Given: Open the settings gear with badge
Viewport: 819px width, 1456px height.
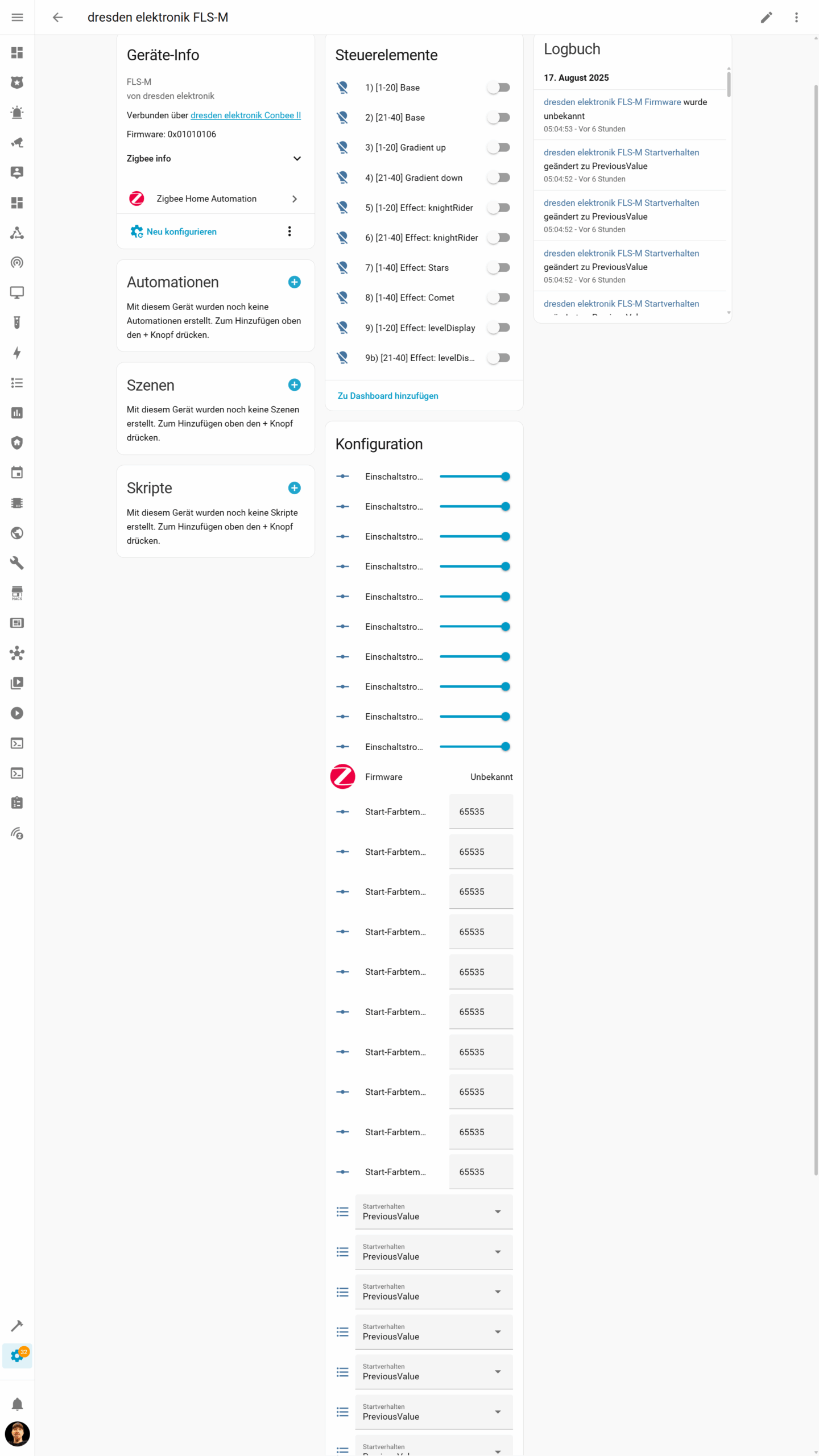Looking at the screenshot, I should click(18, 1356).
